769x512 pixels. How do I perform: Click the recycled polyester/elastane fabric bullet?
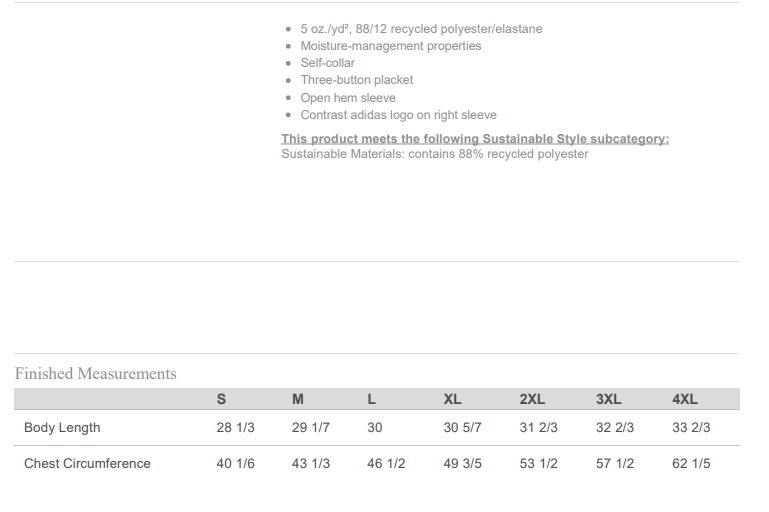click(421, 29)
